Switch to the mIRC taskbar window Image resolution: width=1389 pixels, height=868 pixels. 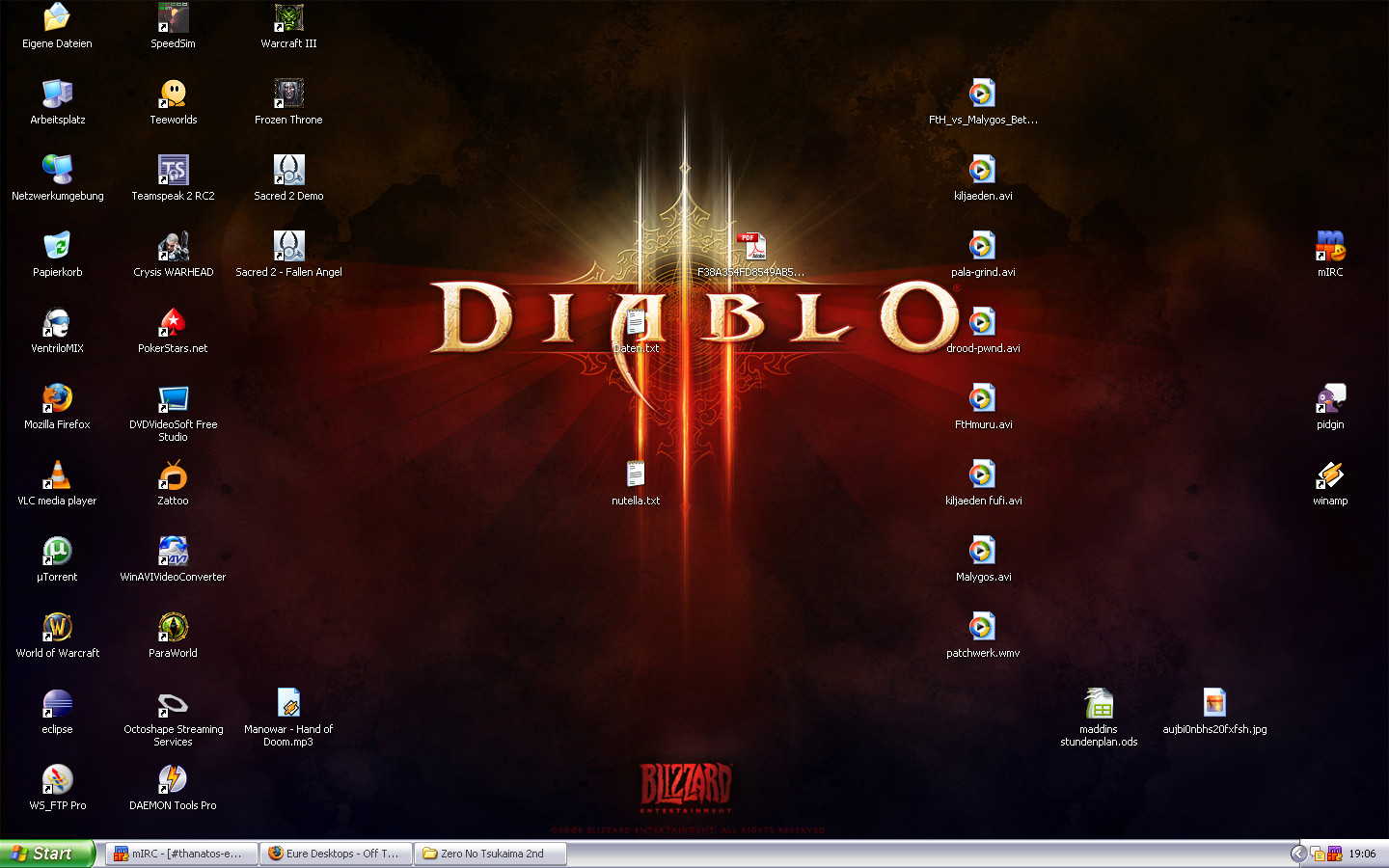pos(181,854)
